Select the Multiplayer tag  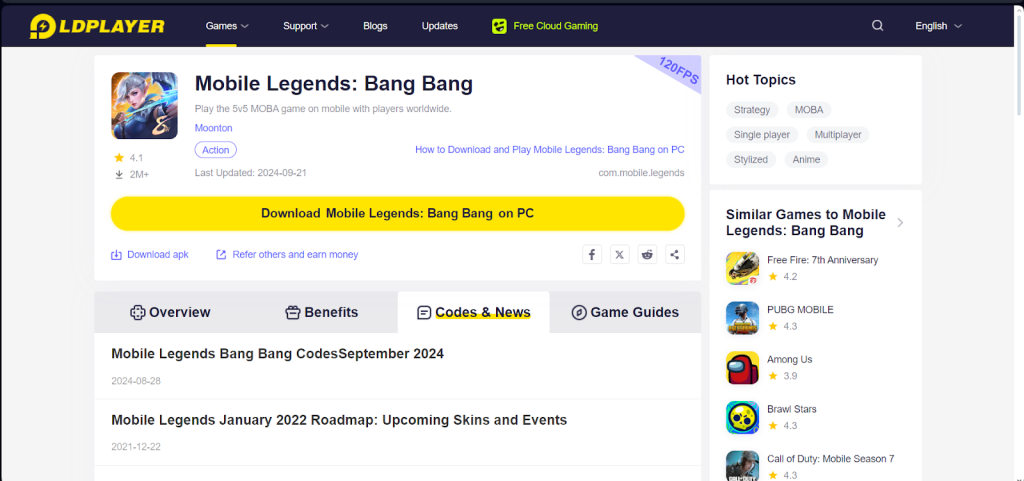coord(838,134)
